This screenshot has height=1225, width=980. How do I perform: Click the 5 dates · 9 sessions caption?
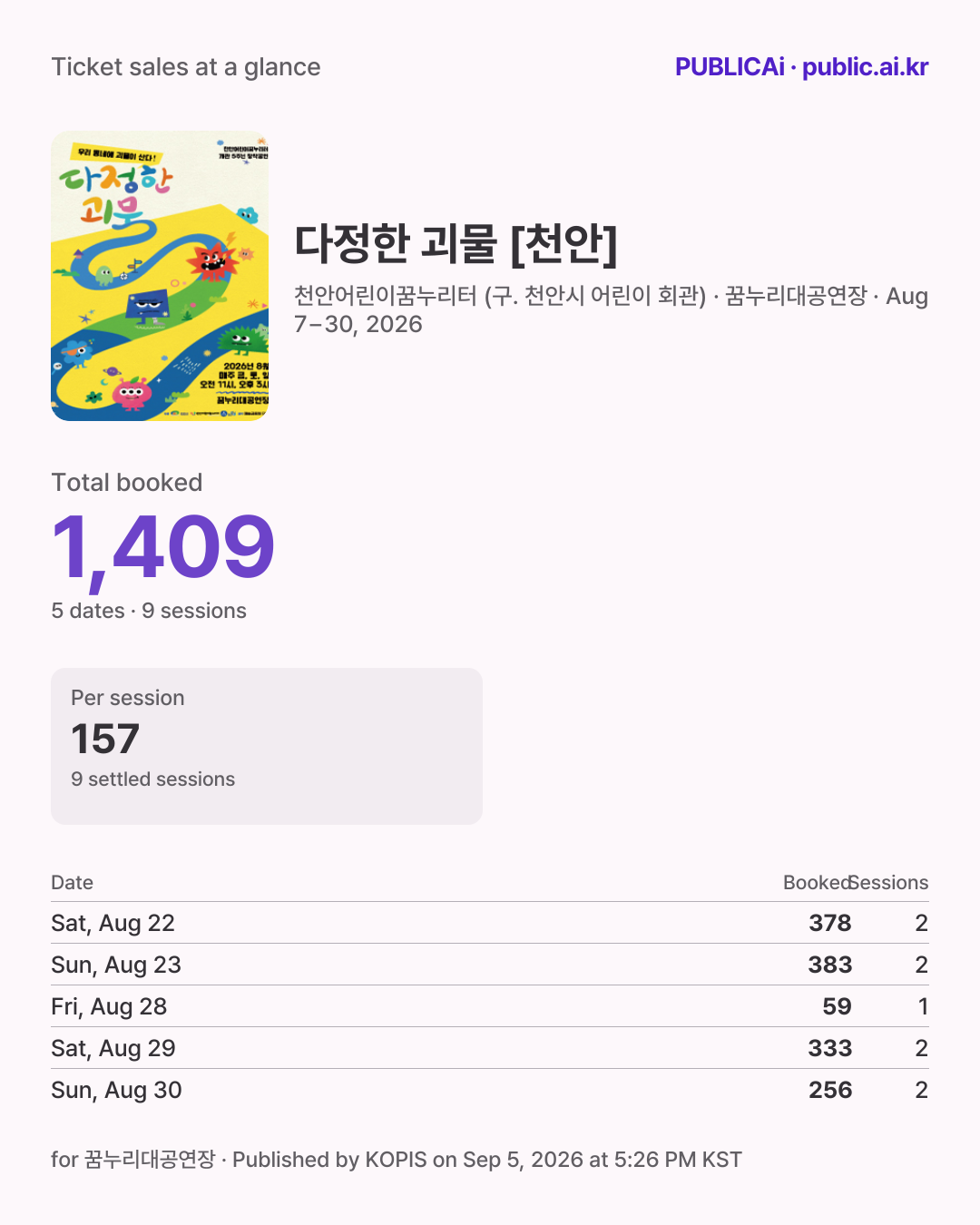pyautogui.click(x=149, y=611)
